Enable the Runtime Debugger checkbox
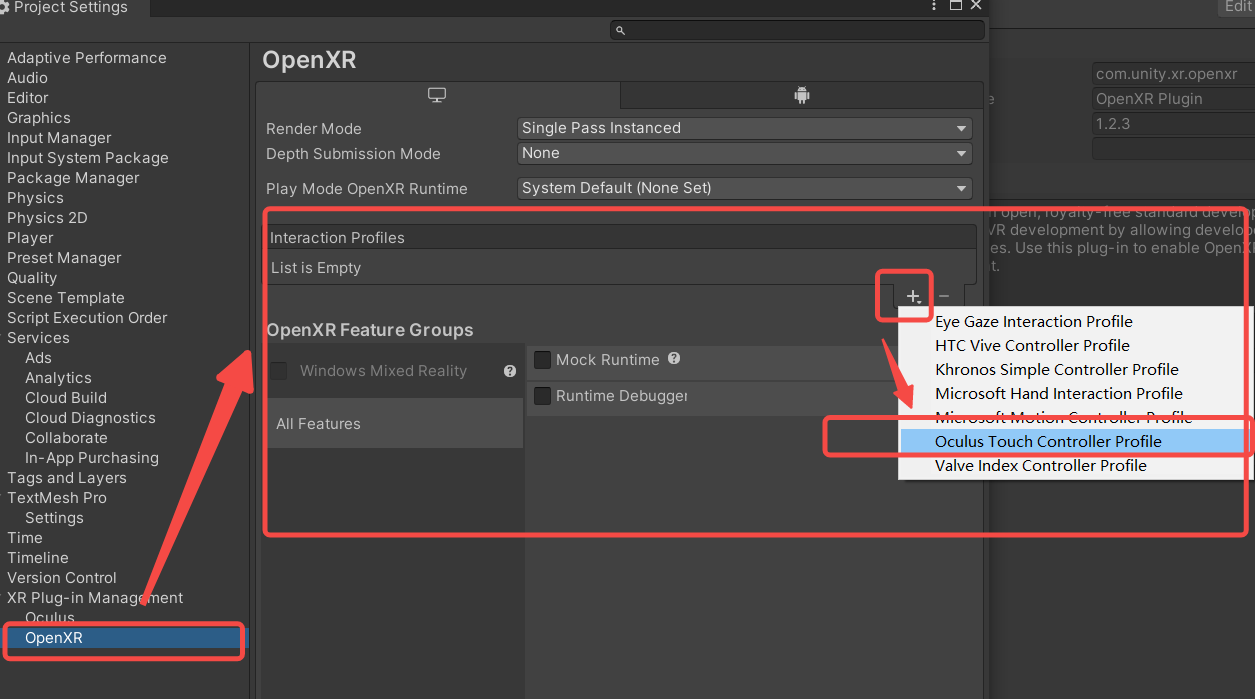Image resolution: width=1255 pixels, height=699 pixels. pos(542,396)
